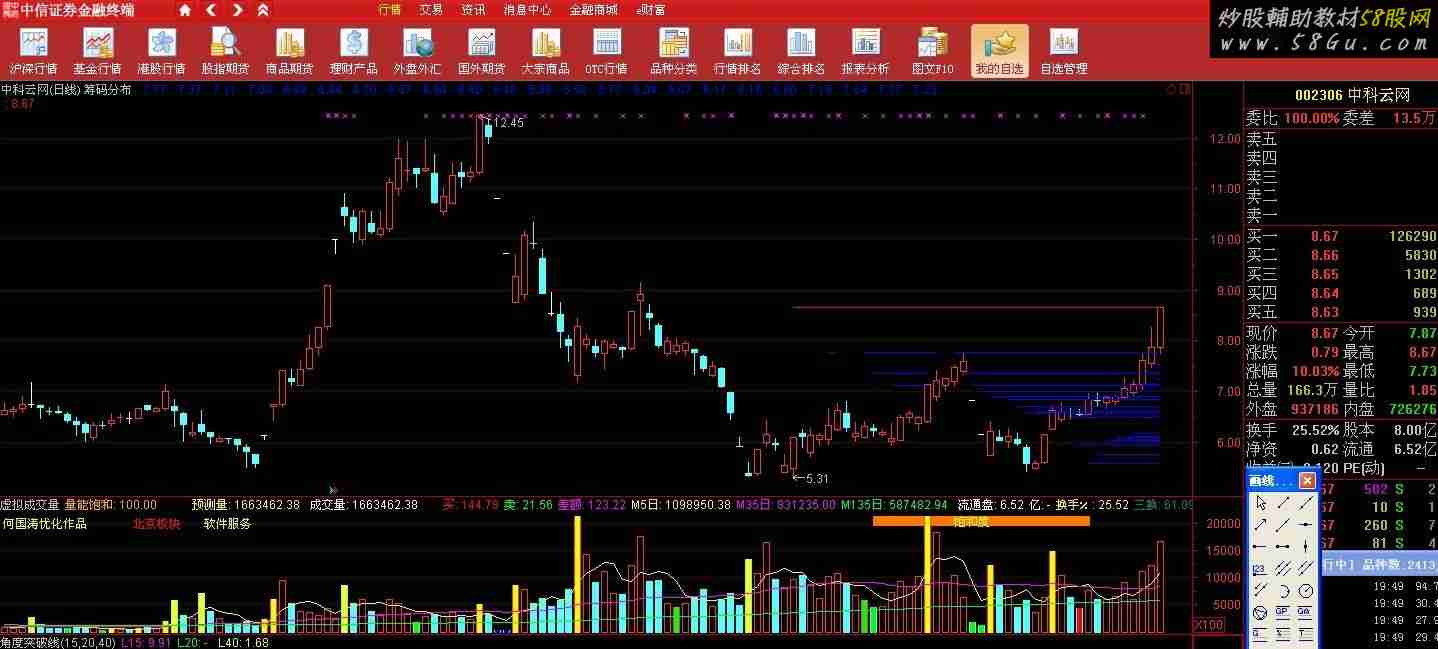Click 角度突破线(15,20,40) indicator name
This screenshot has height=649, width=1438.
(58, 642)
